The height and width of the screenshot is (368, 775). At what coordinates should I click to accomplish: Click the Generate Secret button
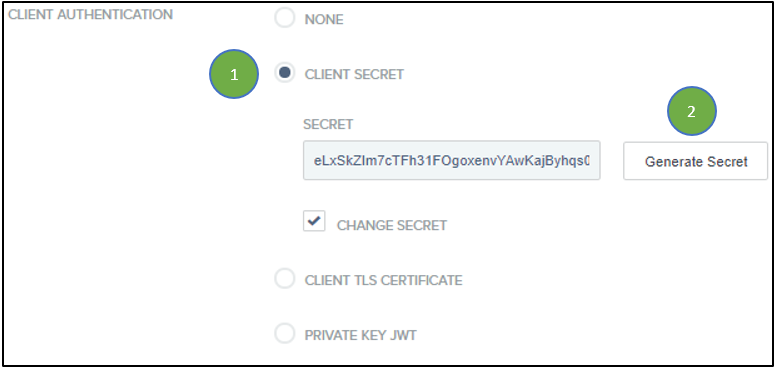point(695,161)
